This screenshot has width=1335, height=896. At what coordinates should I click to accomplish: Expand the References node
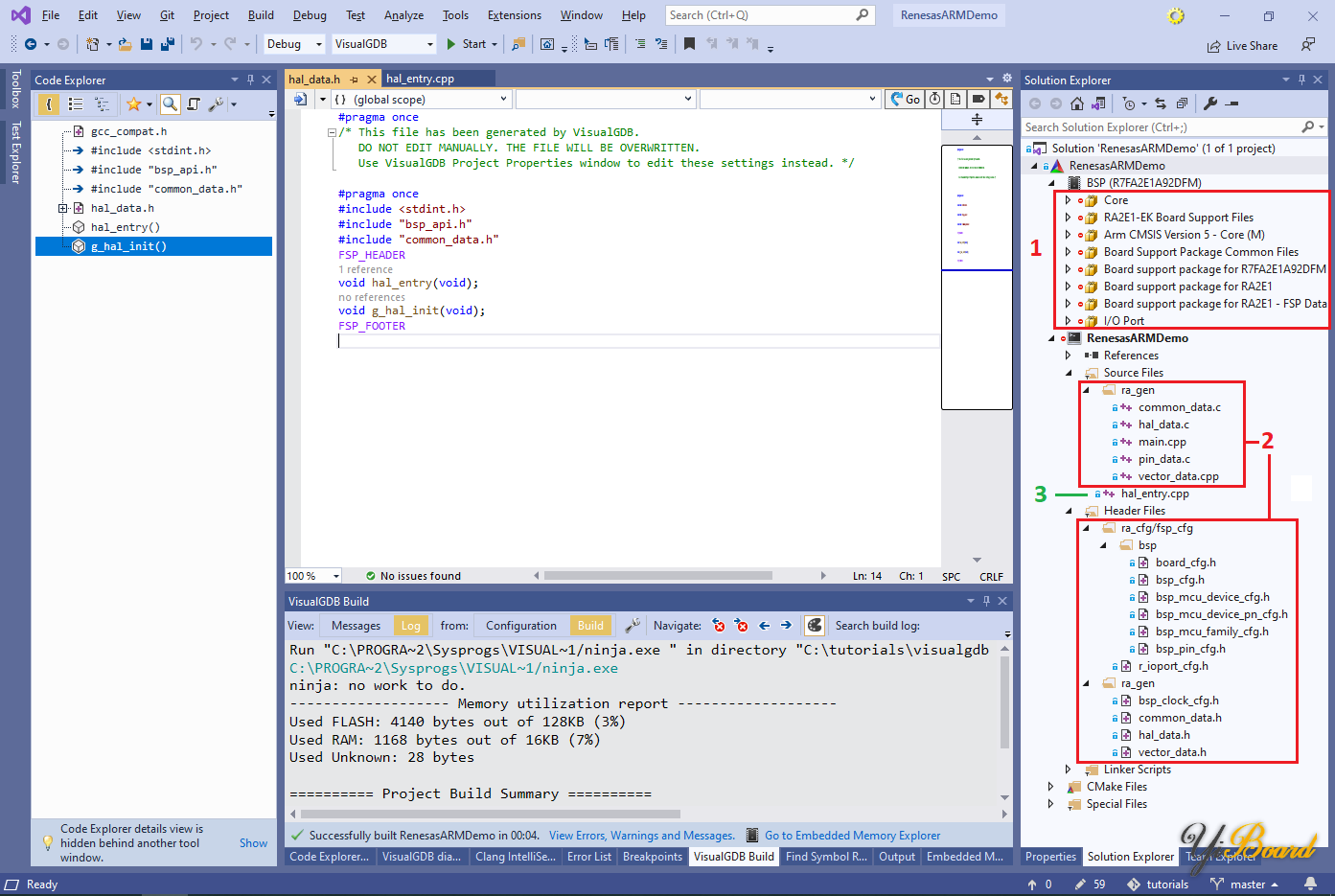[x=1068, y=356]
